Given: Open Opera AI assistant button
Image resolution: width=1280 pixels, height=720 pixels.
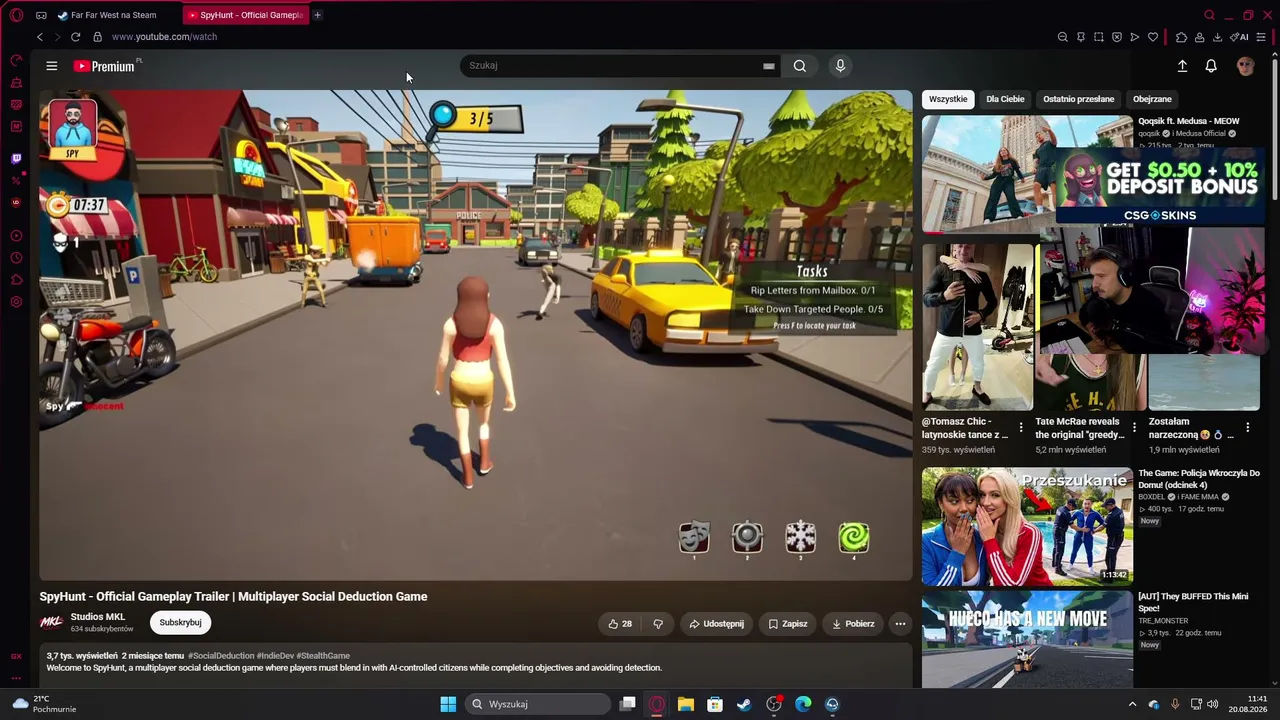Looking at the screenshot, I should click(1240, 37).
